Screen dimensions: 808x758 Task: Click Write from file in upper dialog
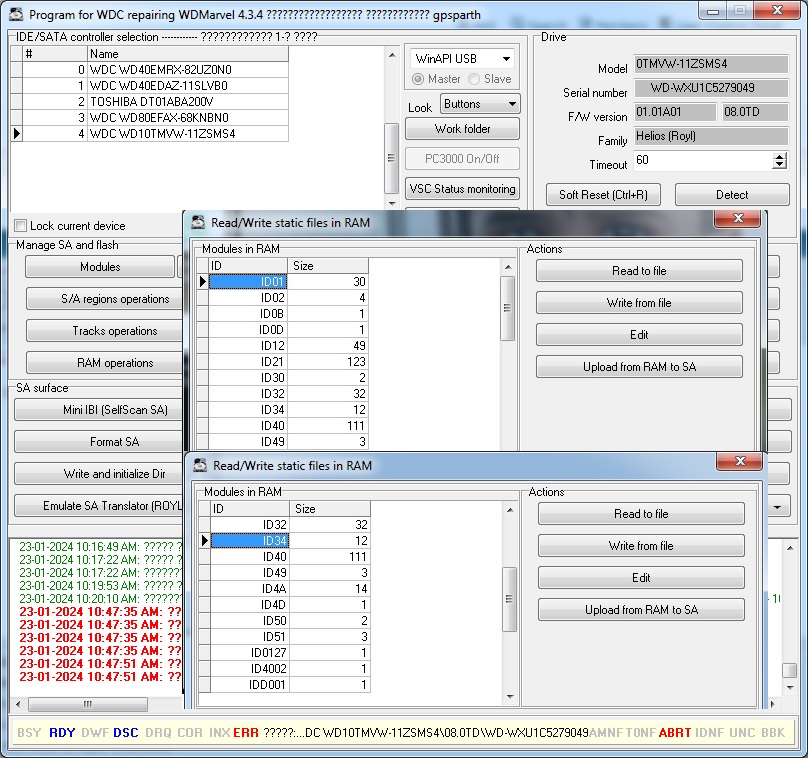639,303
